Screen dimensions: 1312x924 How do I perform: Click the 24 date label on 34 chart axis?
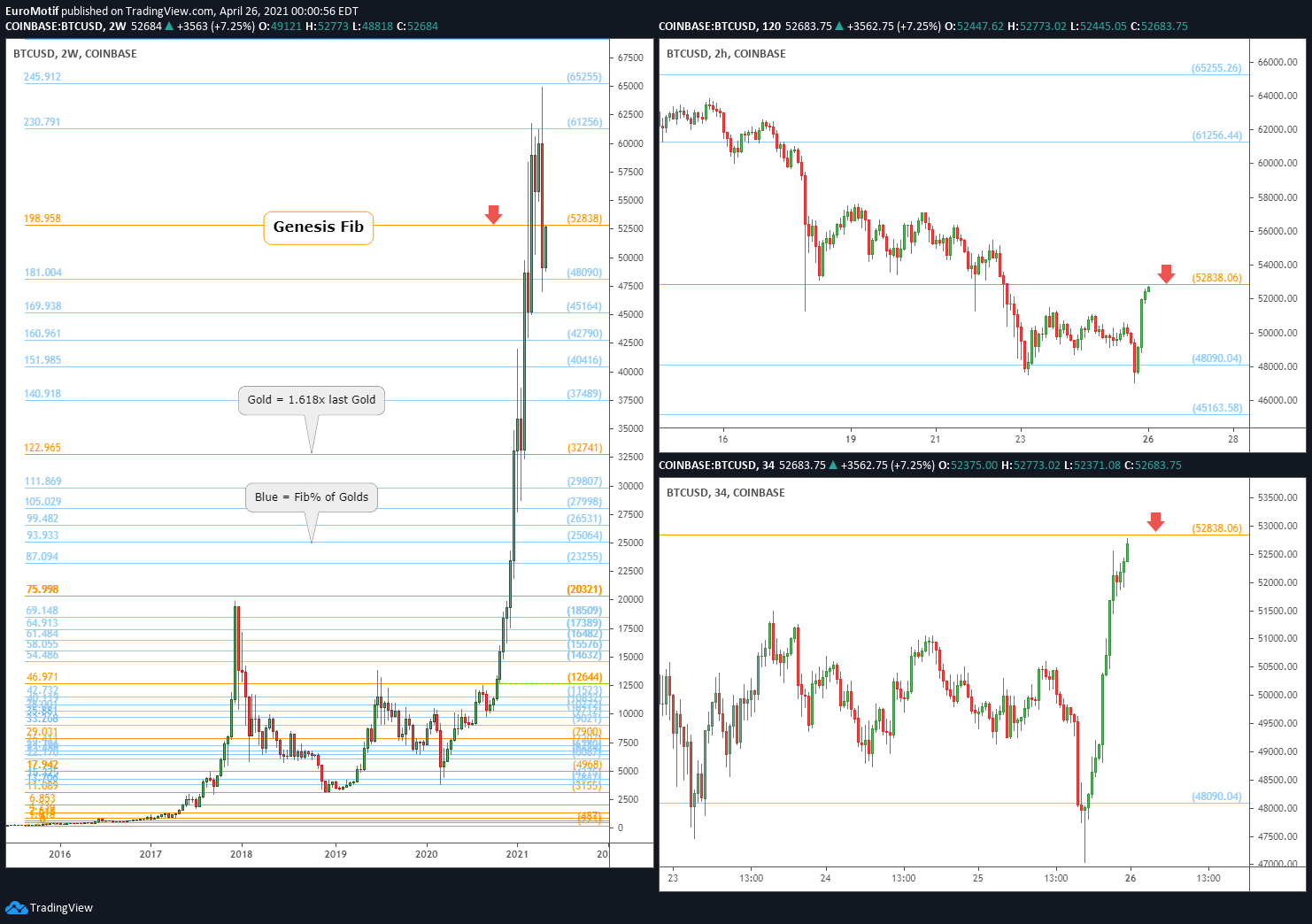tap(825, 878)
